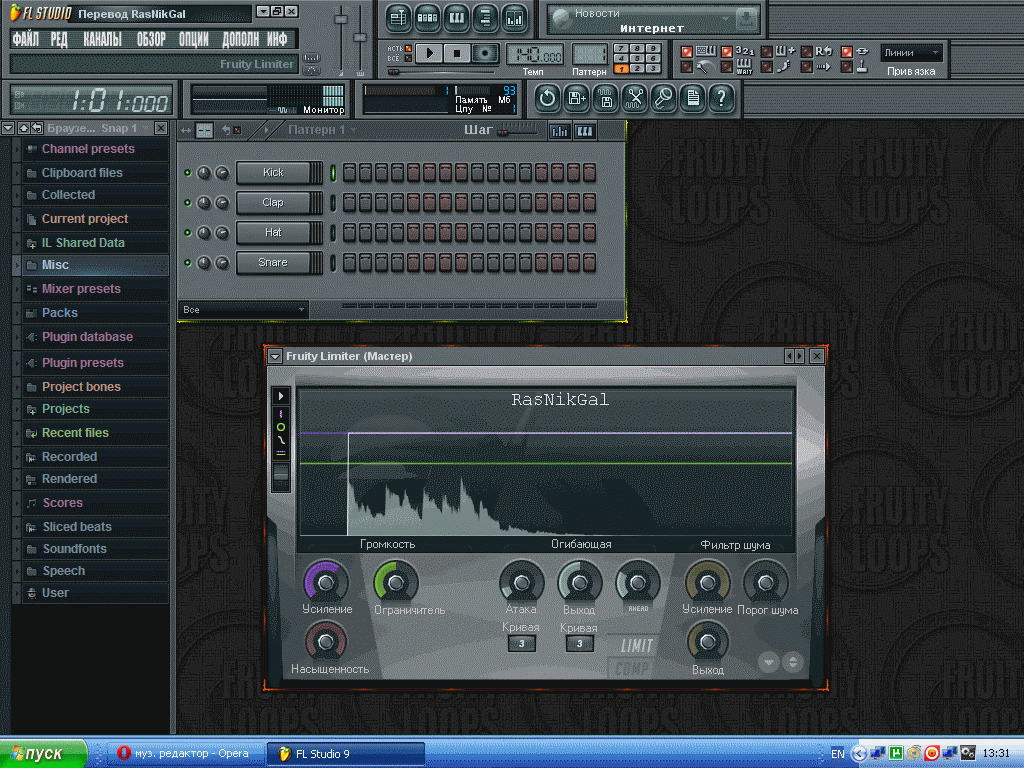
Task: Open the ОПЦИИ menu
Action: (194, 39)
